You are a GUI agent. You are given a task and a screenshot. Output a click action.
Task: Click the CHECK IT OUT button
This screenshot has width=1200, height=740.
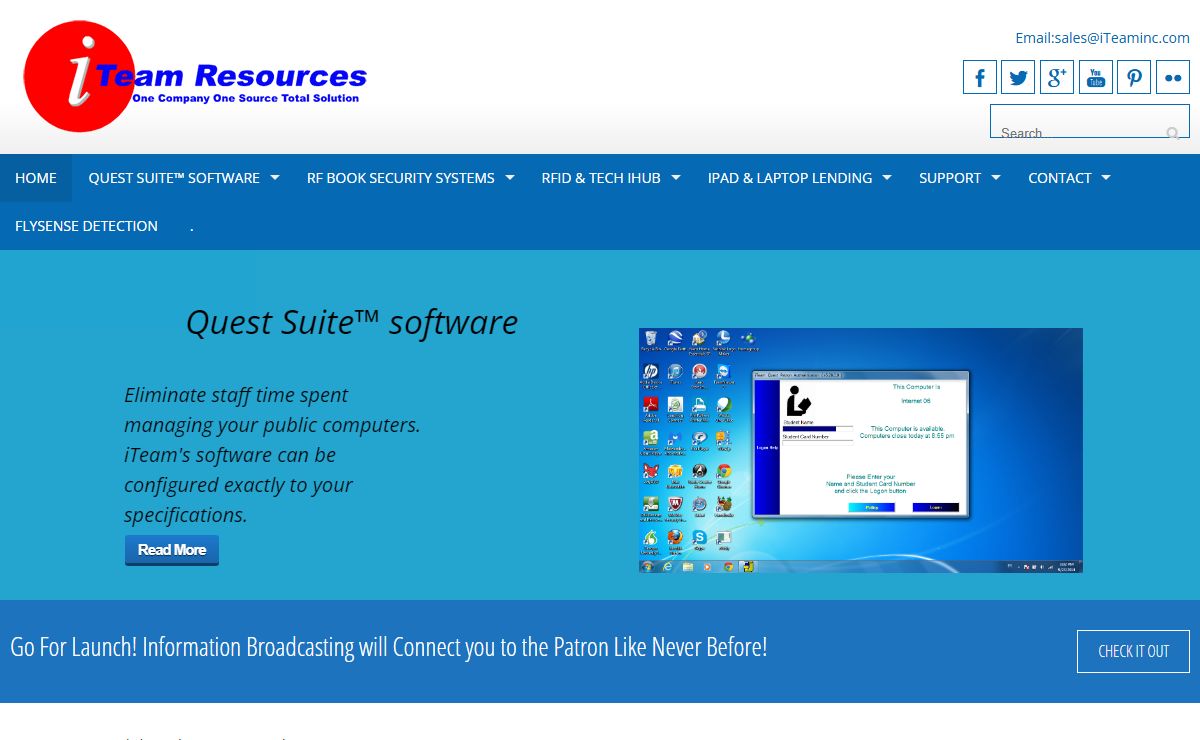point(1133,651)
